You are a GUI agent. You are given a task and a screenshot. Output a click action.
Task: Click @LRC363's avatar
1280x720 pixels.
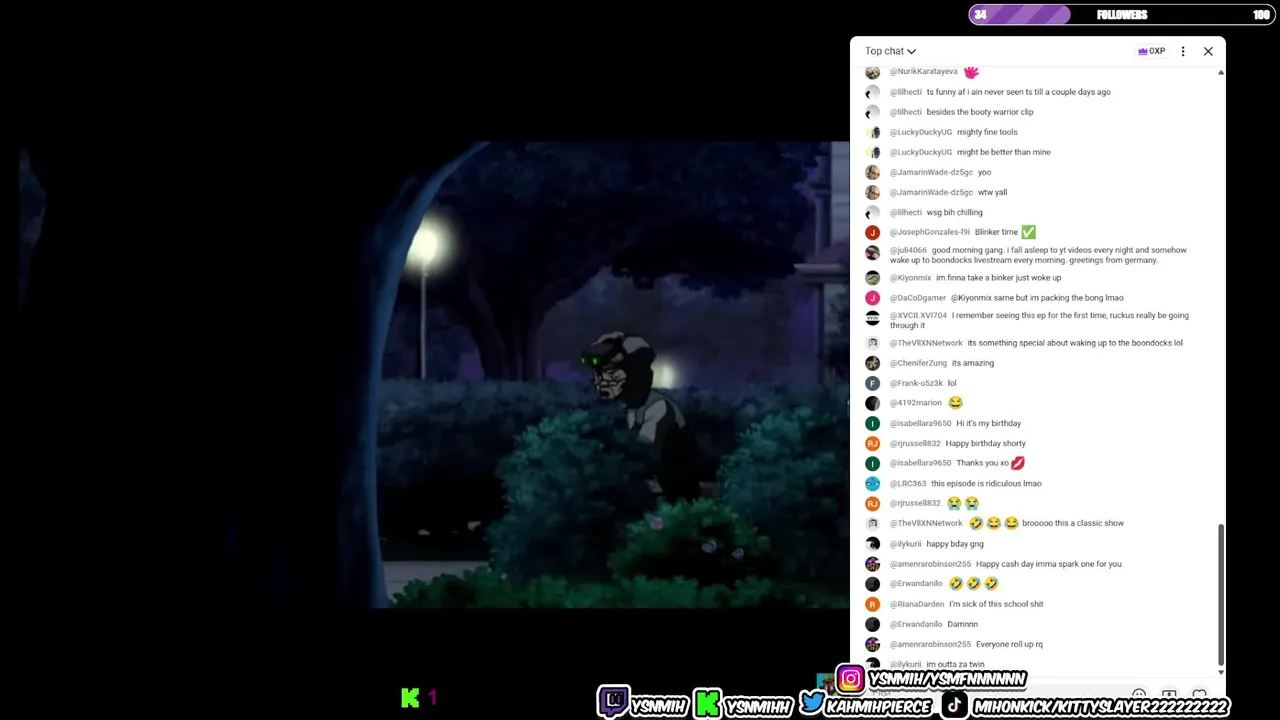coord(873,483)
